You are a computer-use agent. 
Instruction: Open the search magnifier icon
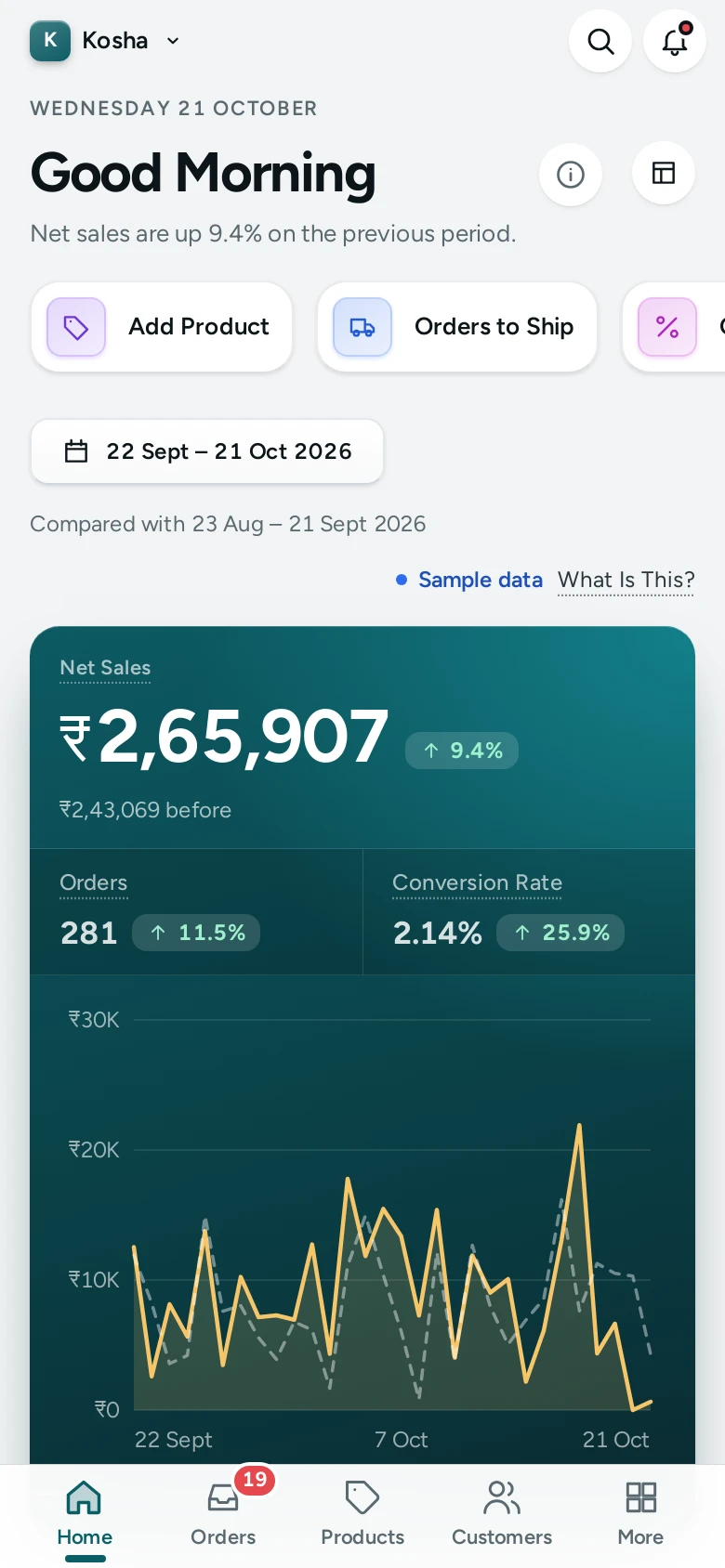(600, 41)
